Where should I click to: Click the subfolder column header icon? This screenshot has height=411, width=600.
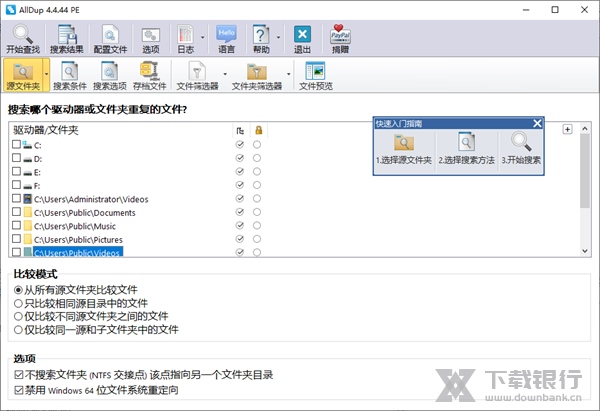pyautogui.click(x=240, y=130)
